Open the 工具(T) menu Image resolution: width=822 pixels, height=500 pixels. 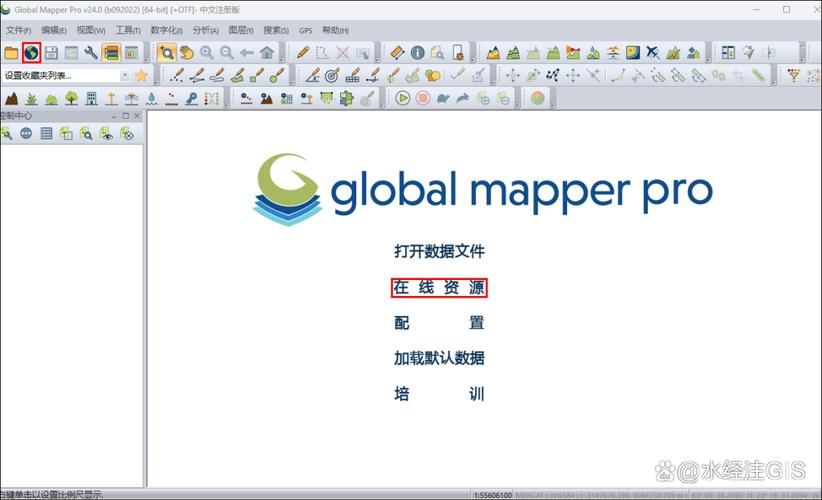tap(128, 30)
